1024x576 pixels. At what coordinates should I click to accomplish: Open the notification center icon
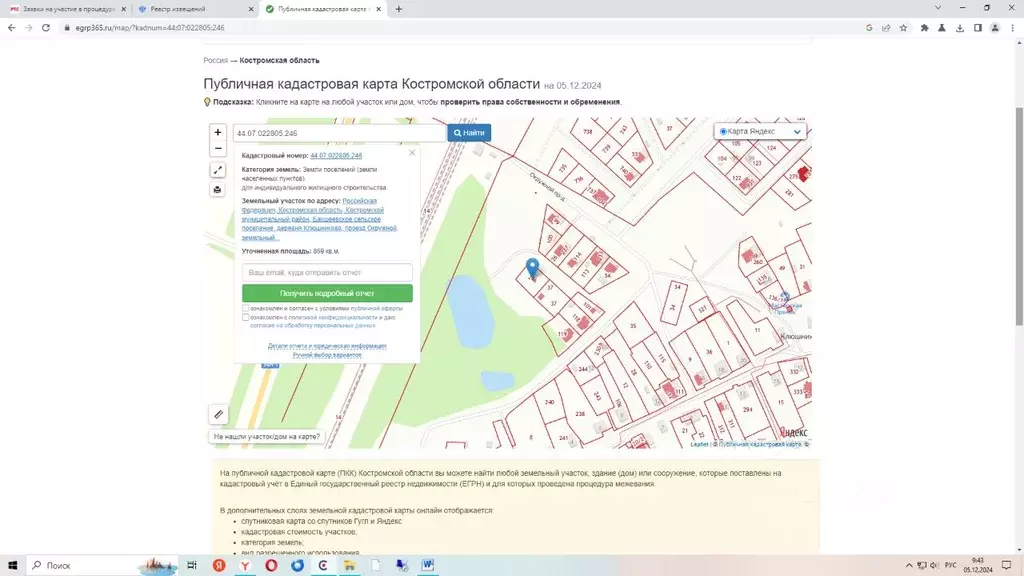[1006, 565]
